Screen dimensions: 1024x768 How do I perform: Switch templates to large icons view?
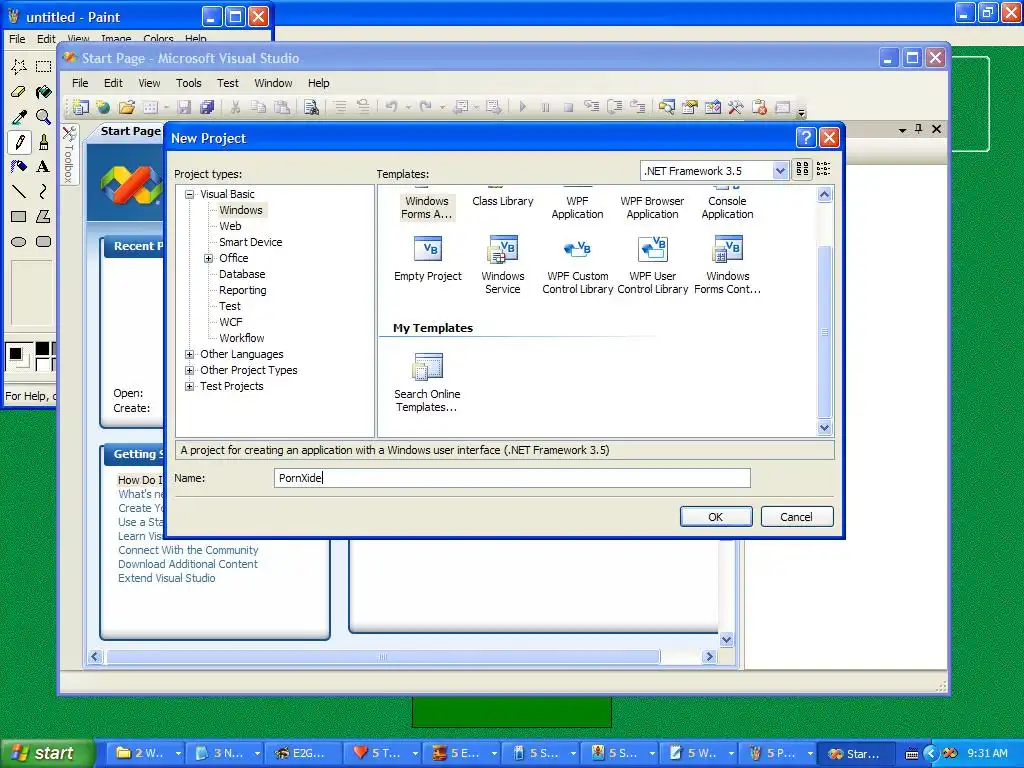(802, 169)
